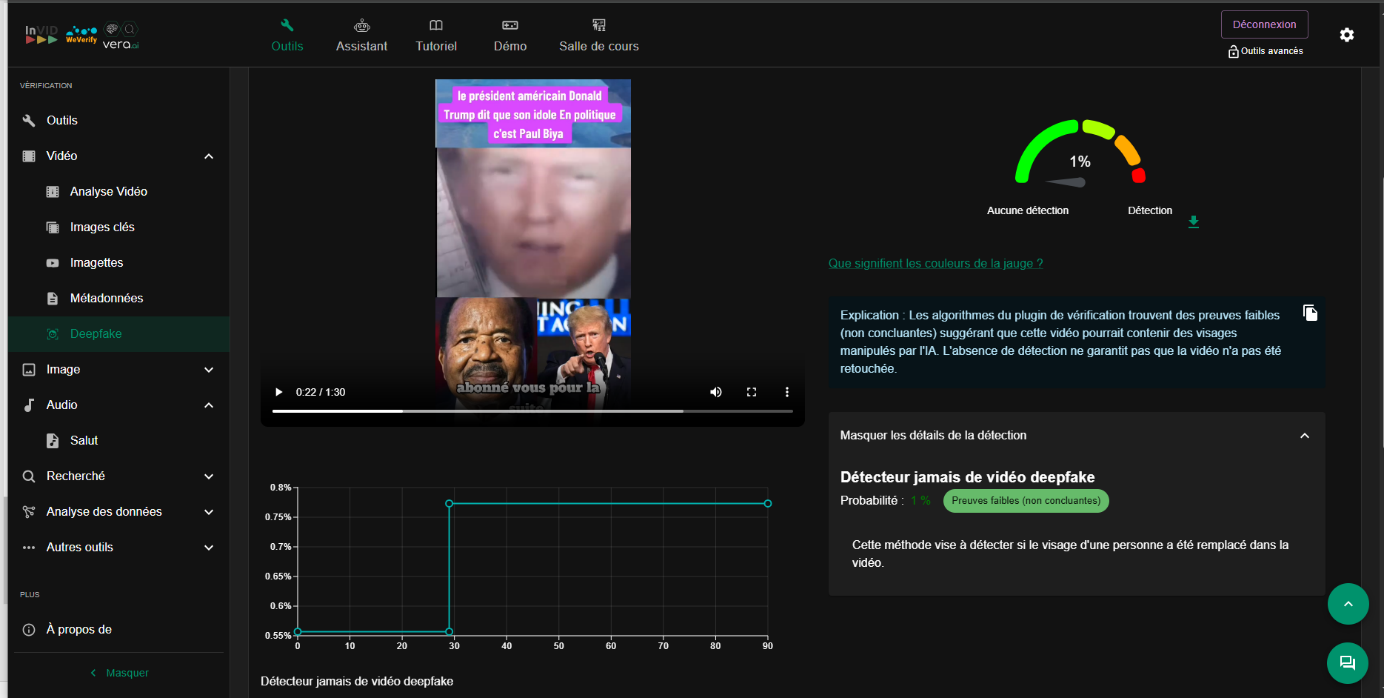This screenshot has height=698, width=1384.
Task: Collapse Masquer les détails de la détection
Action: (x=1076, y=435)
